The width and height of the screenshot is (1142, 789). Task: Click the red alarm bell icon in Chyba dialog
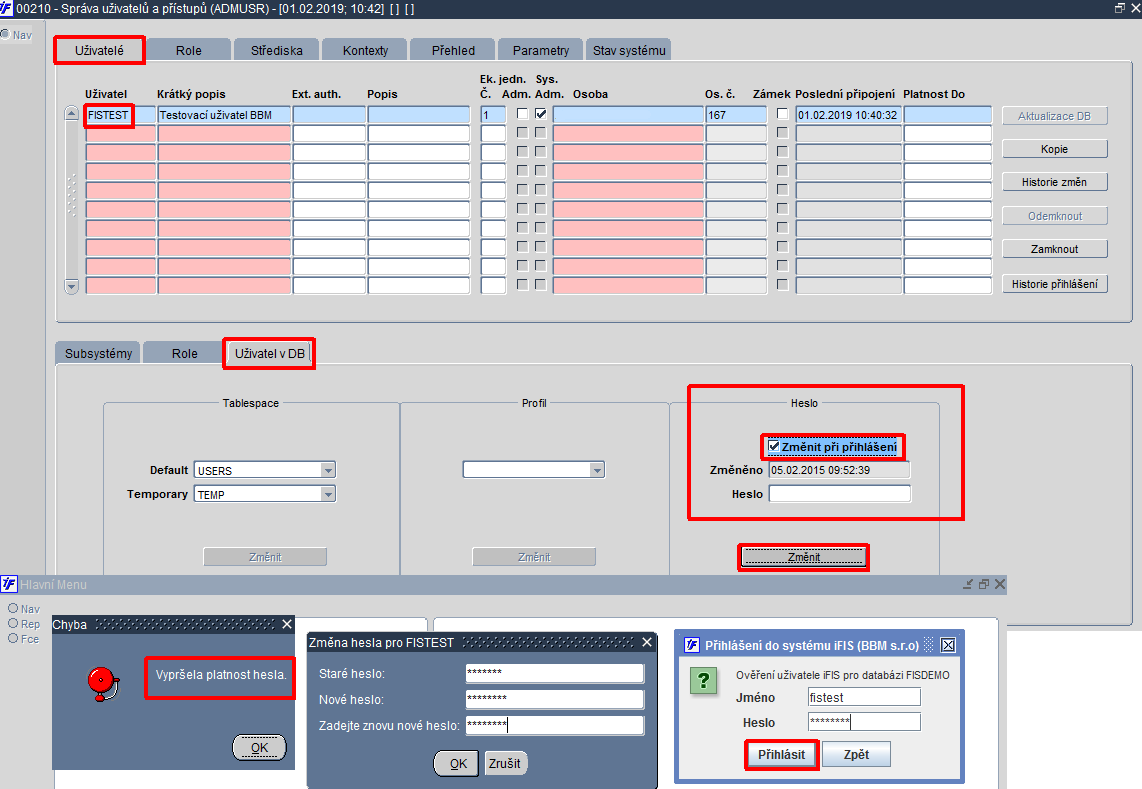103,684
